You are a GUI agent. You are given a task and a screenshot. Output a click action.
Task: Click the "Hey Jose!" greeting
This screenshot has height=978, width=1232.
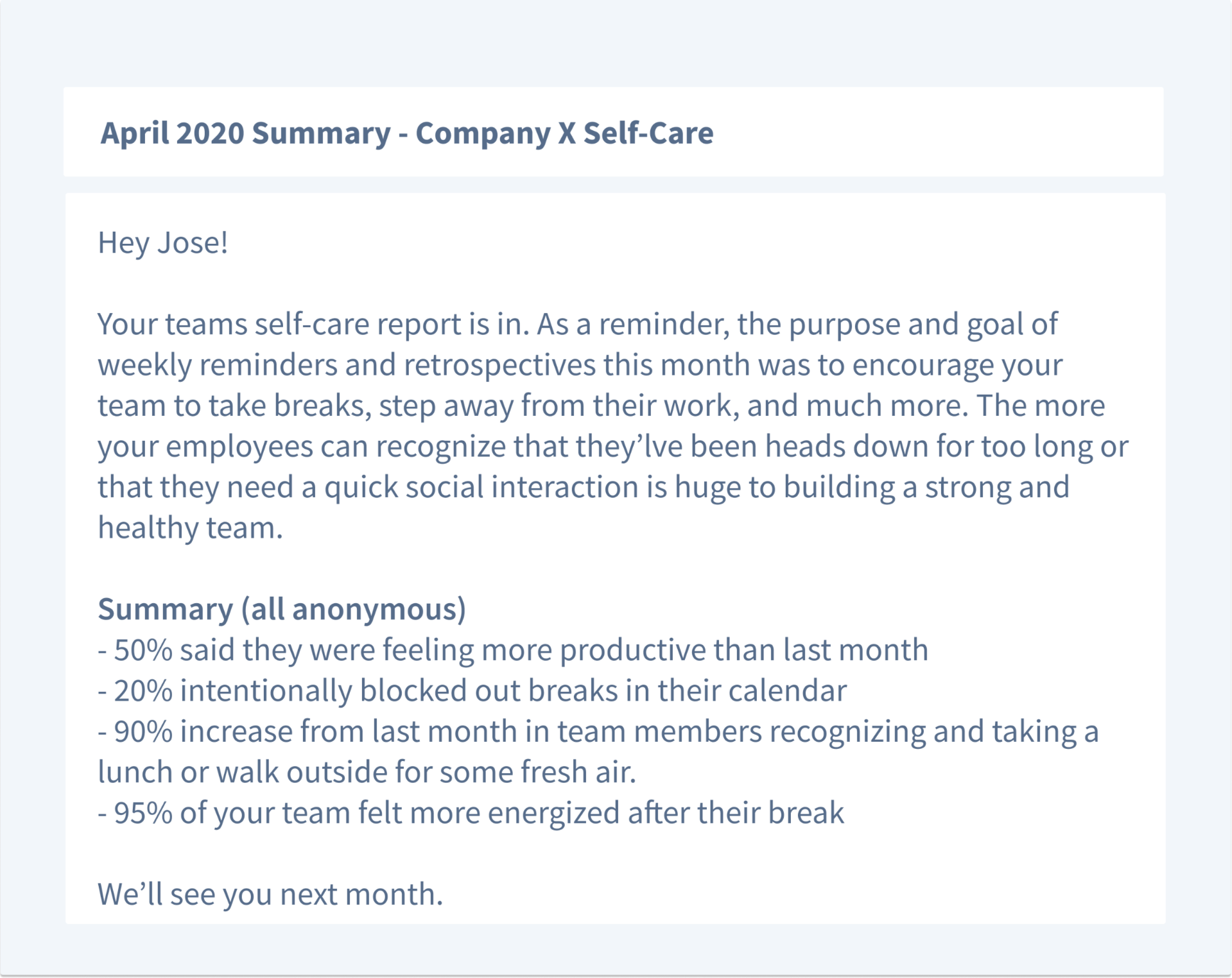click(163, 243)
